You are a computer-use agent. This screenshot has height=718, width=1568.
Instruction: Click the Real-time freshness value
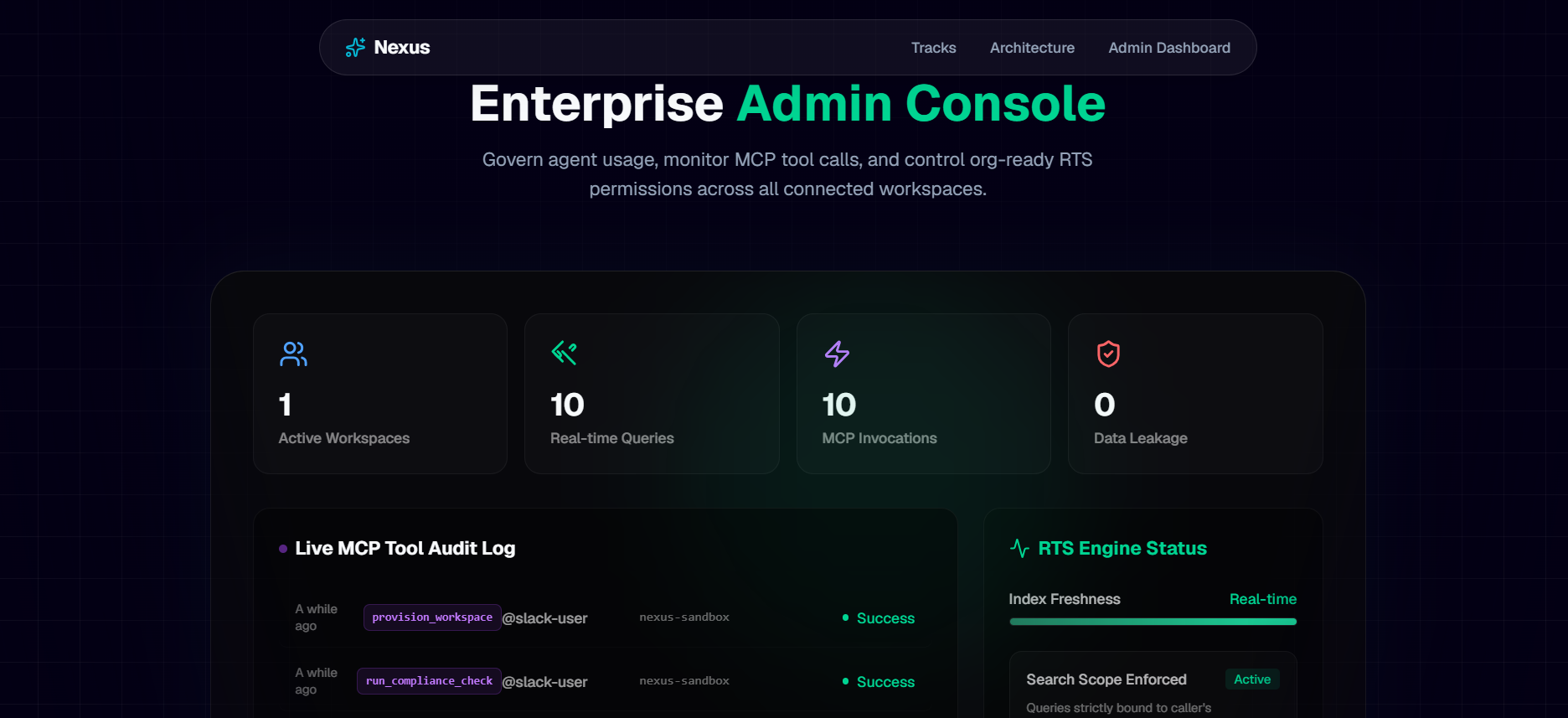click(1263, 599)
